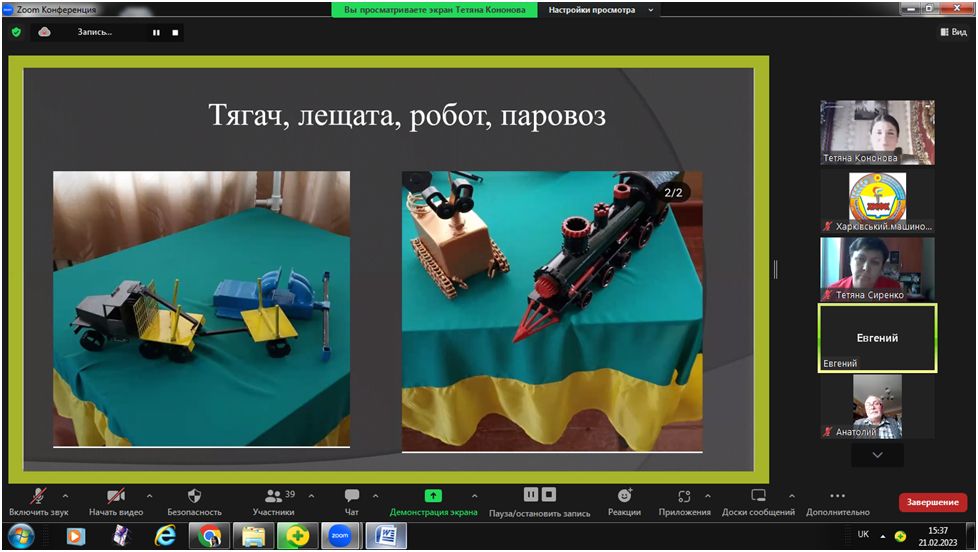Select Харківський машино... participant thumbnail
978x552 pixels.
(x=877, y=202)
